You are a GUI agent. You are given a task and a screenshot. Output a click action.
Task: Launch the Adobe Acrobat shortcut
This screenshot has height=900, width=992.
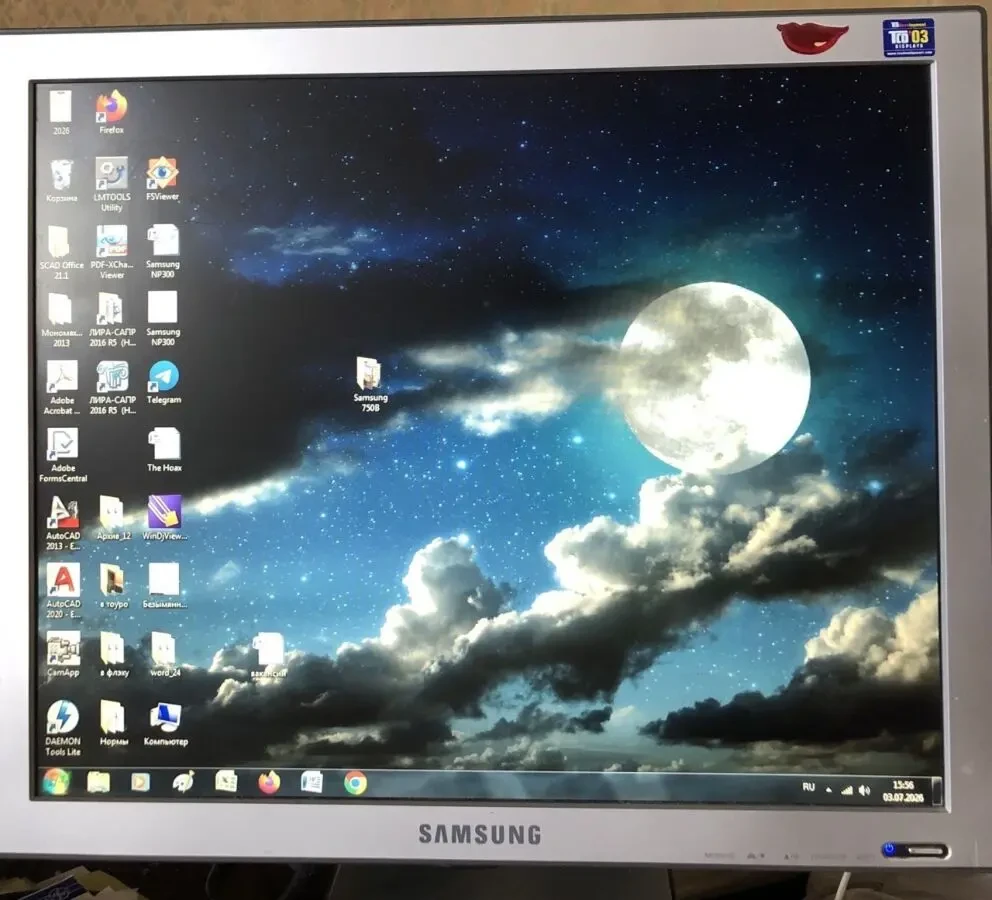[x=62, y=387]
